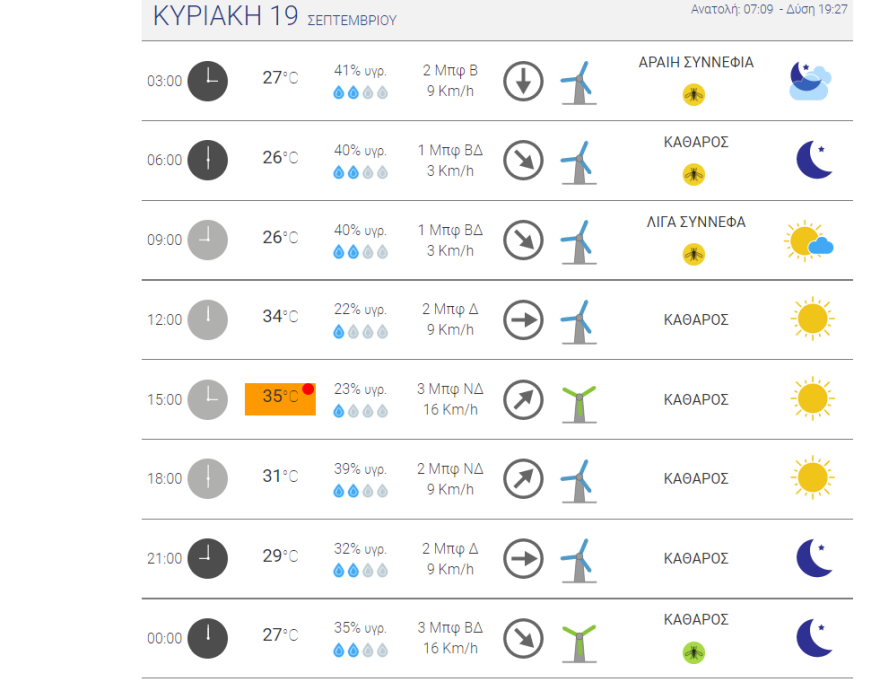
Task: Click the yellow mosquito icon at 06:00
Action: (693, 174)
